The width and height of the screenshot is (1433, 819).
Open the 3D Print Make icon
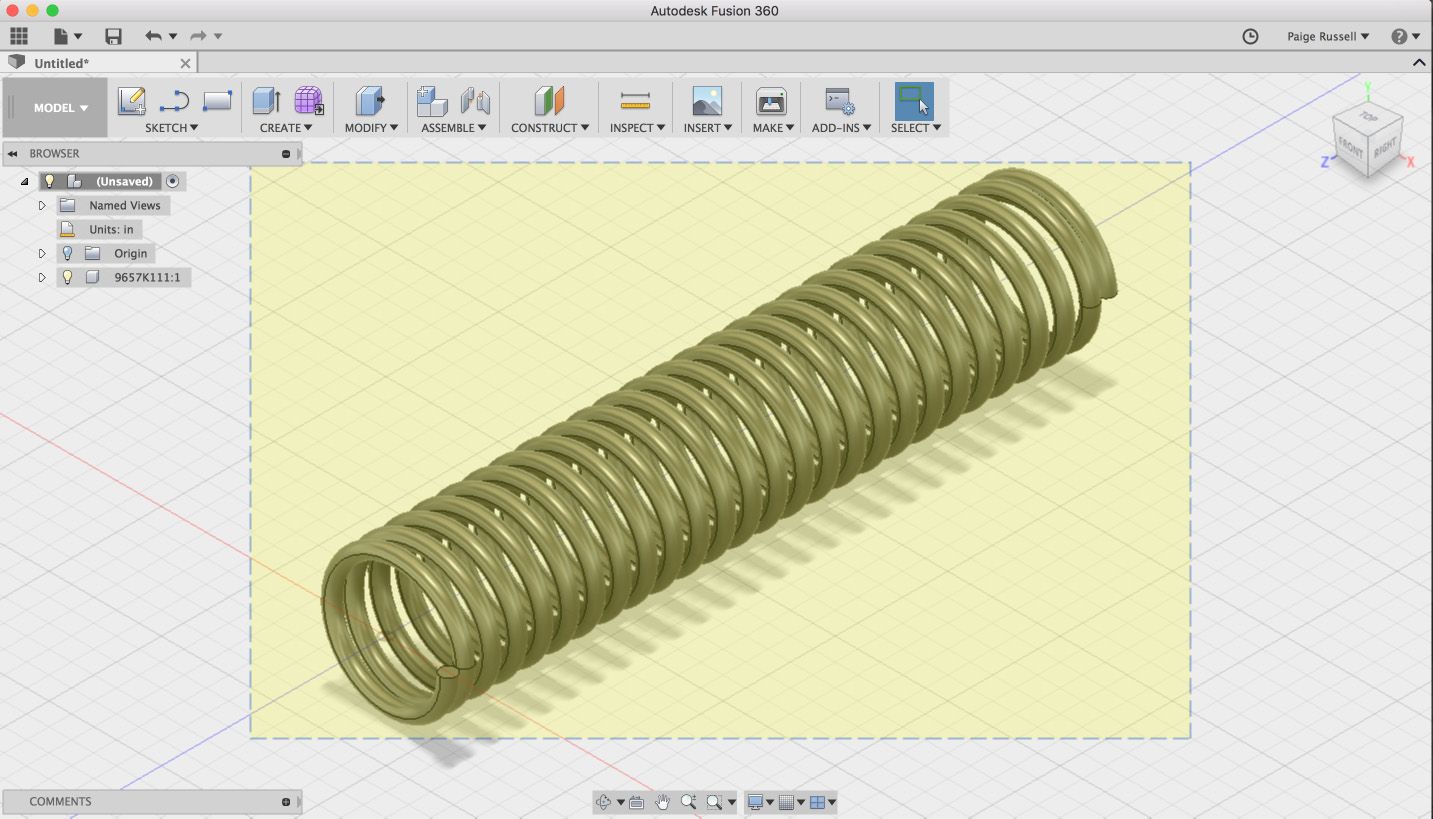(x=771, y=101)
